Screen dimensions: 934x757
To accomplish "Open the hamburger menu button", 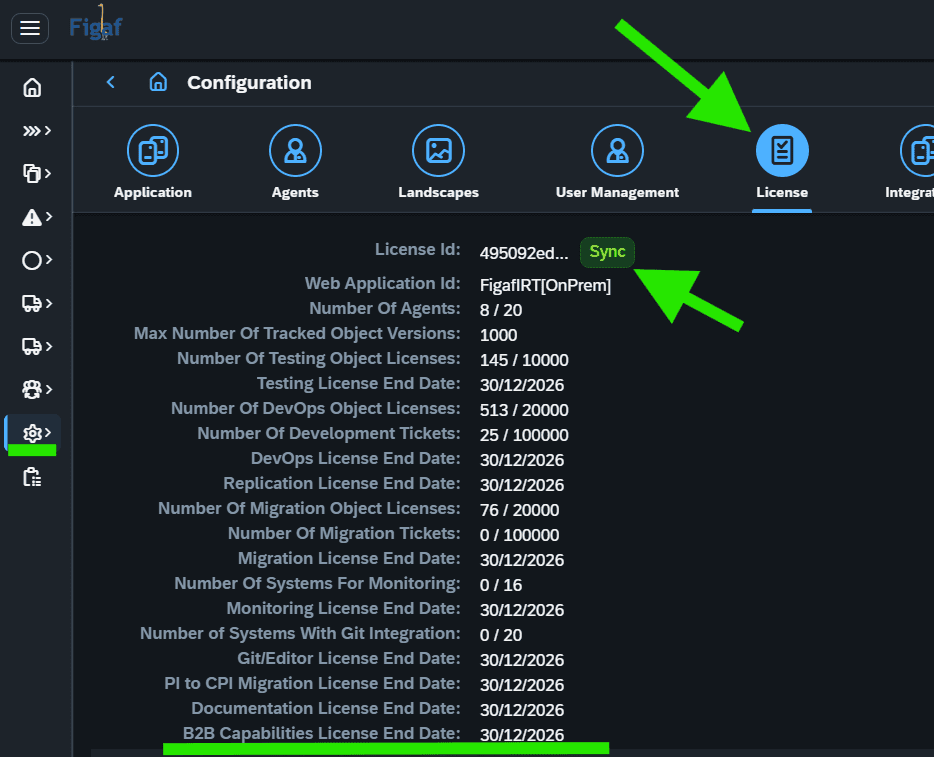I will point(30,28).
